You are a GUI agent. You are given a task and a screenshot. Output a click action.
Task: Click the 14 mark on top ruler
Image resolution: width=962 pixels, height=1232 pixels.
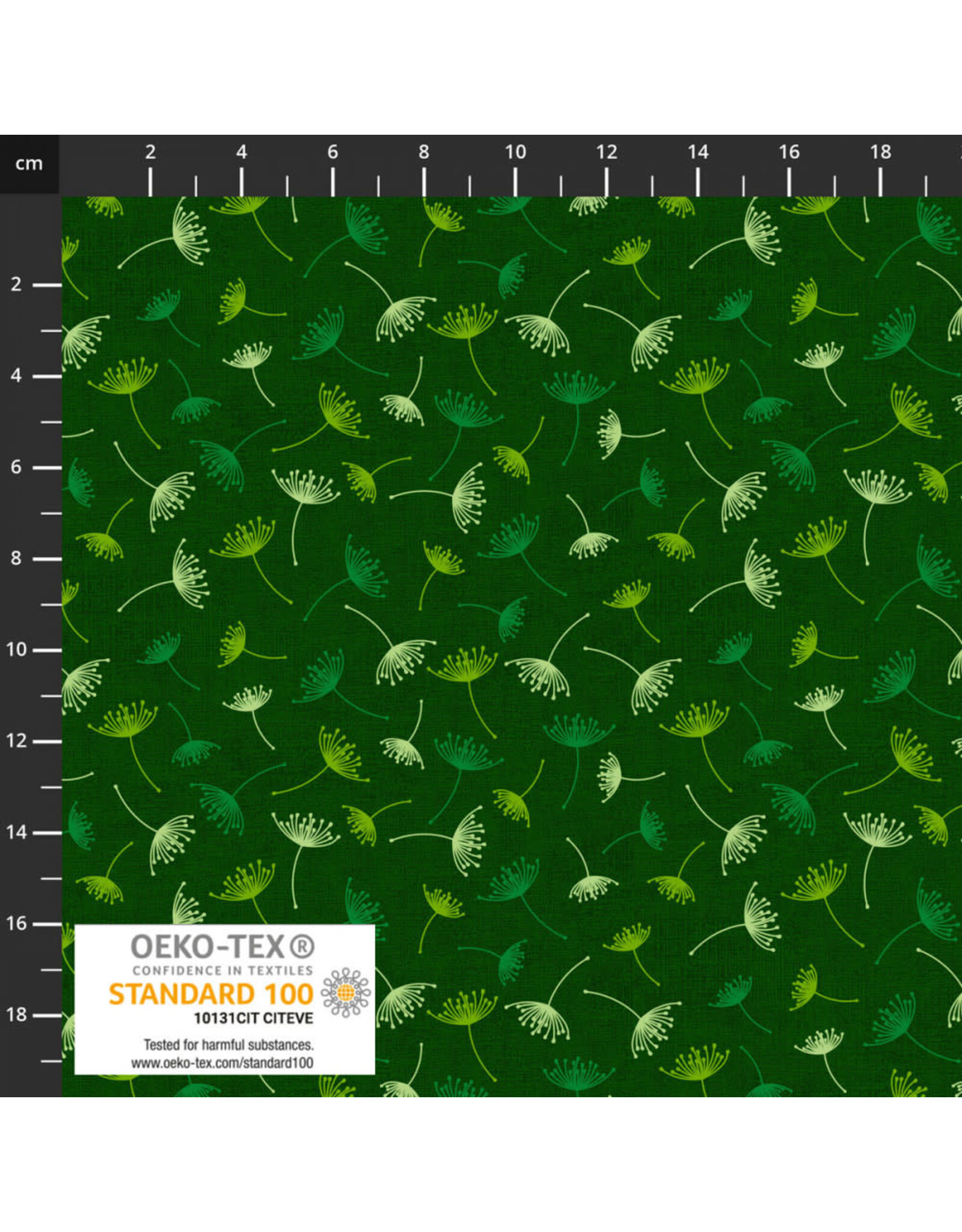[698, 152]
